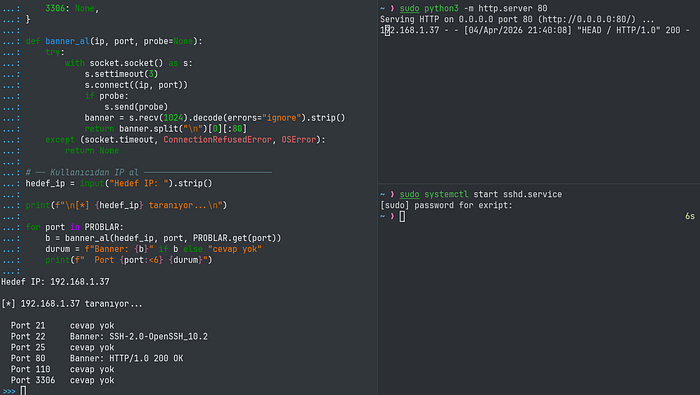Click the 'if probe:' line

106,96
